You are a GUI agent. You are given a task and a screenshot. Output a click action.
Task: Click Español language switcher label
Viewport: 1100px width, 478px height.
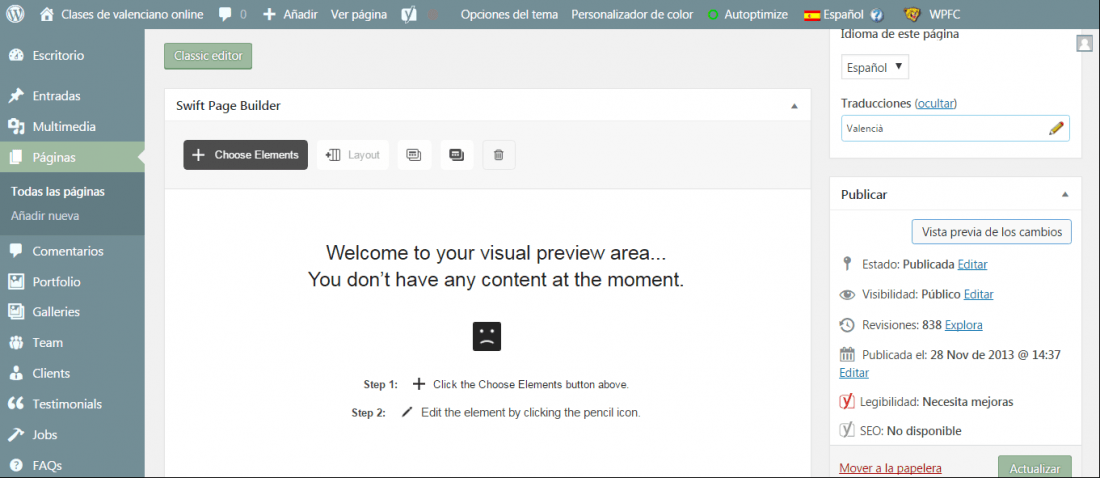click(844, 14)
